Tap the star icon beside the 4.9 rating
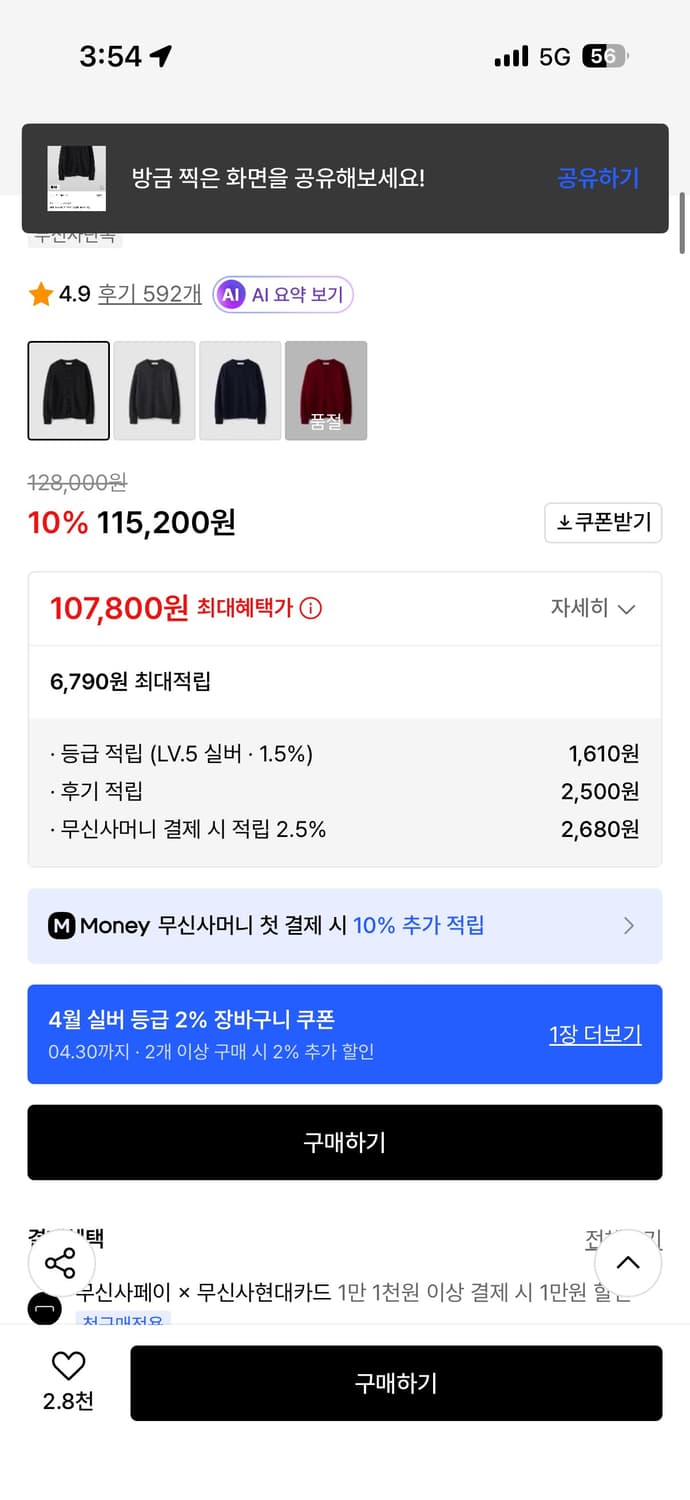This screenshot has width=690, height=1500. tap(40, 294)
